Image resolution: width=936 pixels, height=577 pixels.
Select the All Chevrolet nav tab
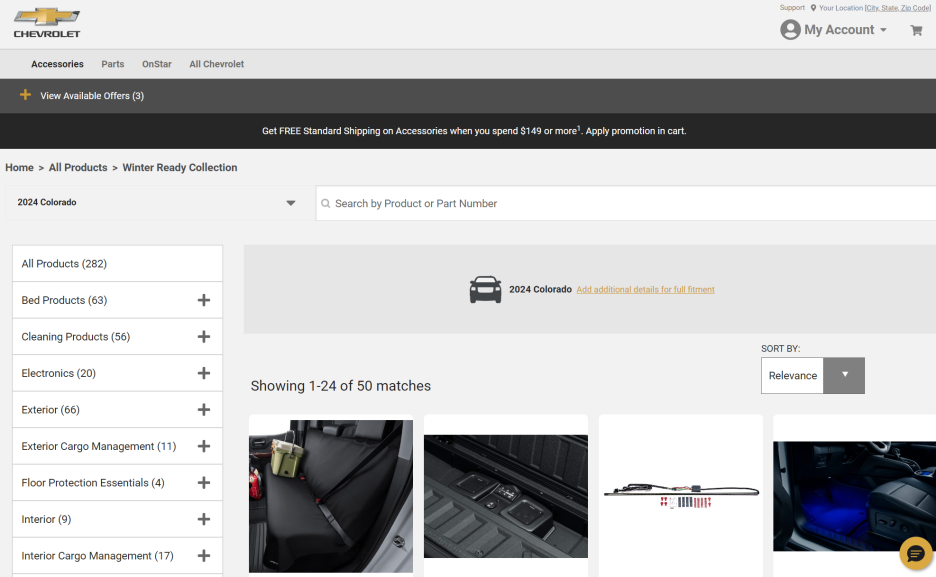tap(217, 64)
